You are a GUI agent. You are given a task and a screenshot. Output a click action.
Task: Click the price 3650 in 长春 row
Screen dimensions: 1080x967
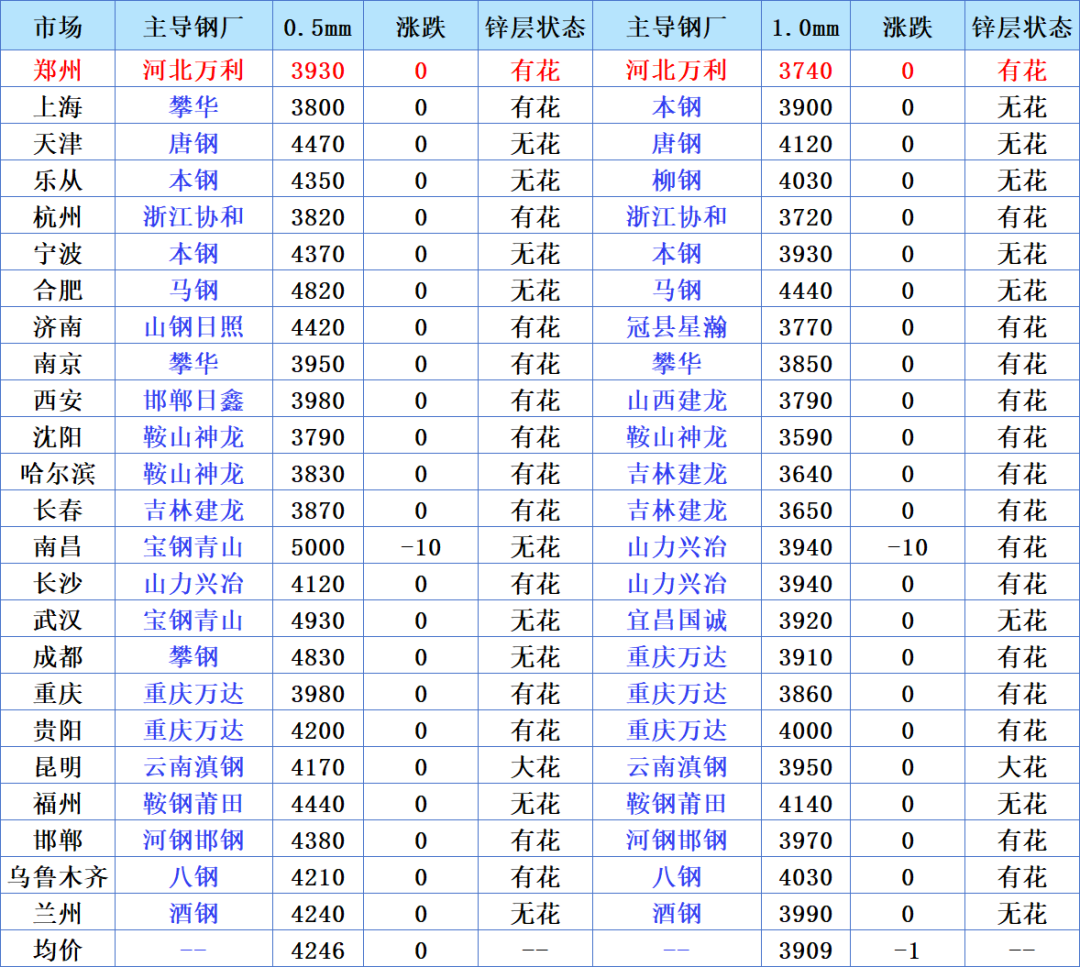(805, 510)
